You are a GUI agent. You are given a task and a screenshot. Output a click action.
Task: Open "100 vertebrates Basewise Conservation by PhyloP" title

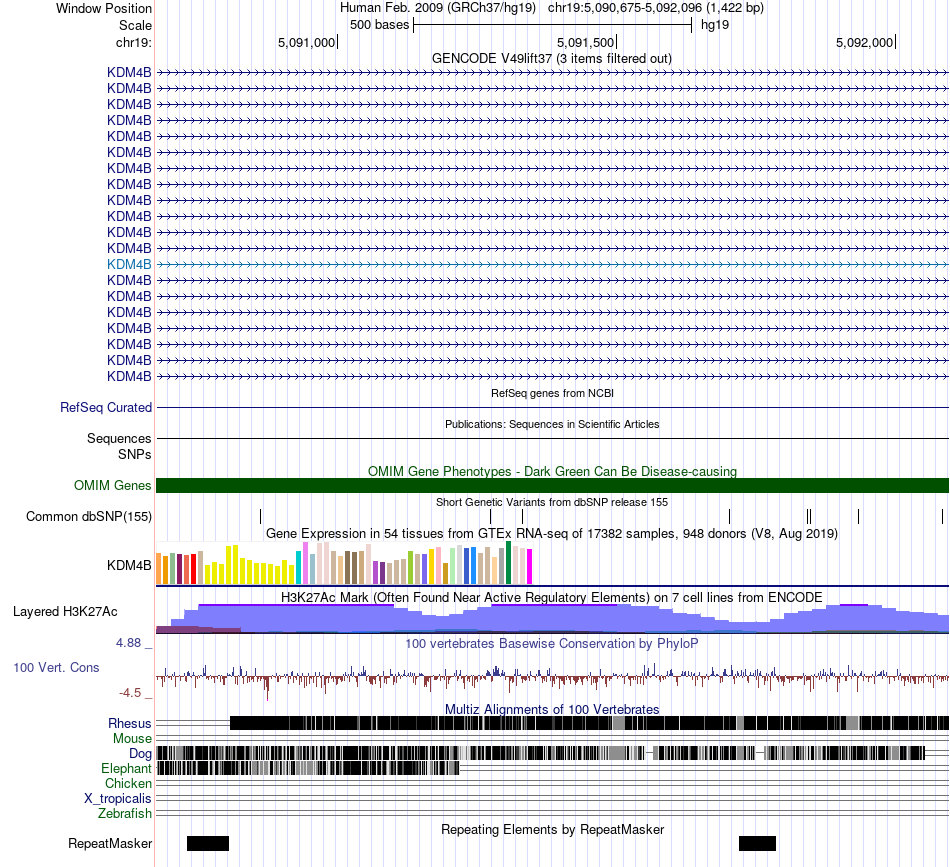551,643
